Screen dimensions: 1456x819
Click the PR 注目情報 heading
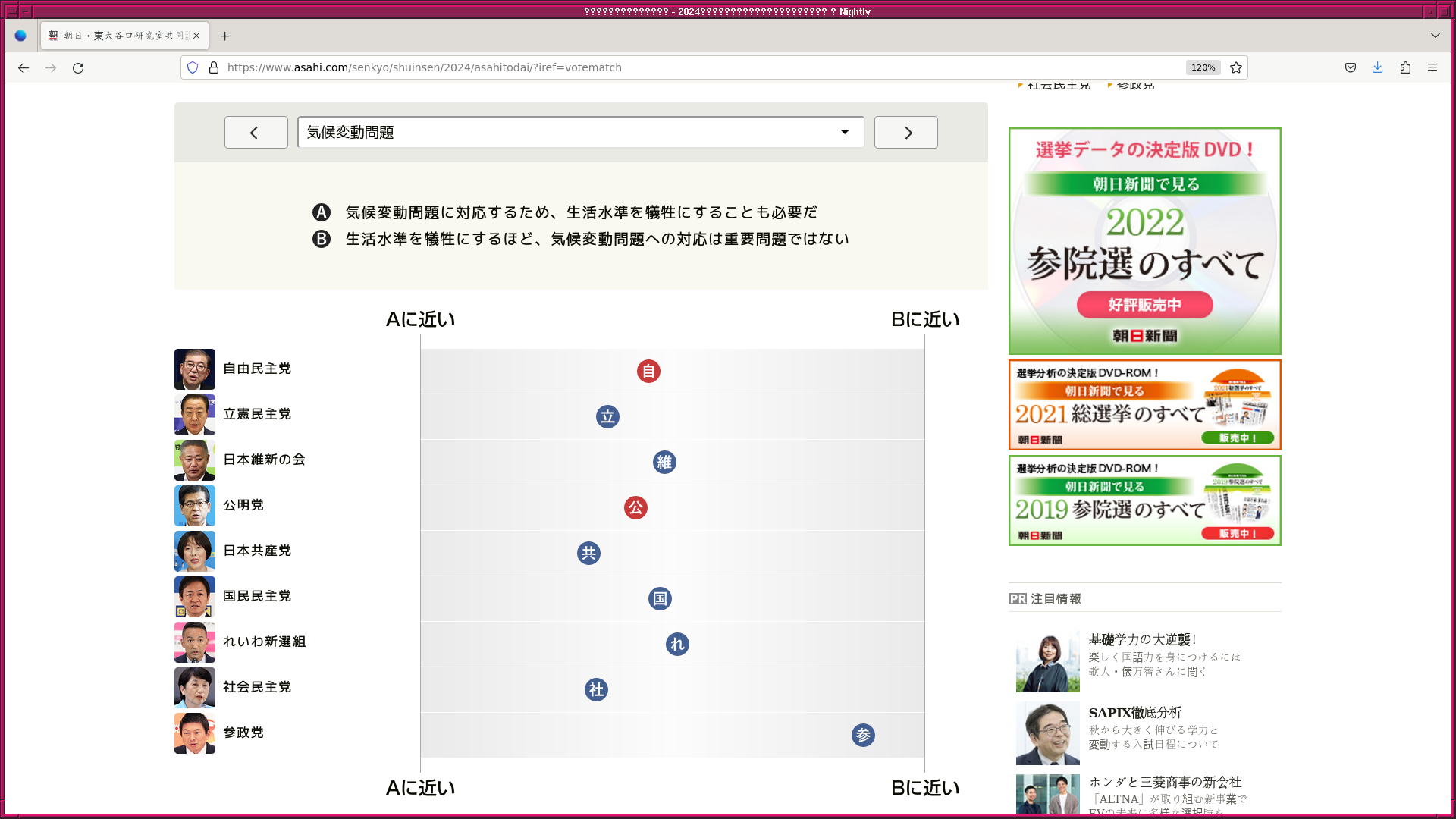pos(1045,598)
